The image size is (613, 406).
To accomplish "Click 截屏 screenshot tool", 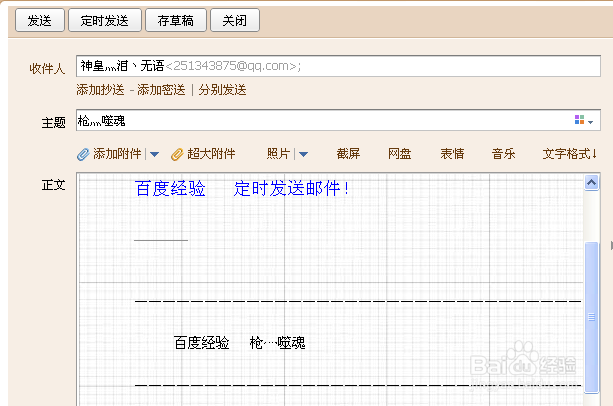I will (348, 154).
